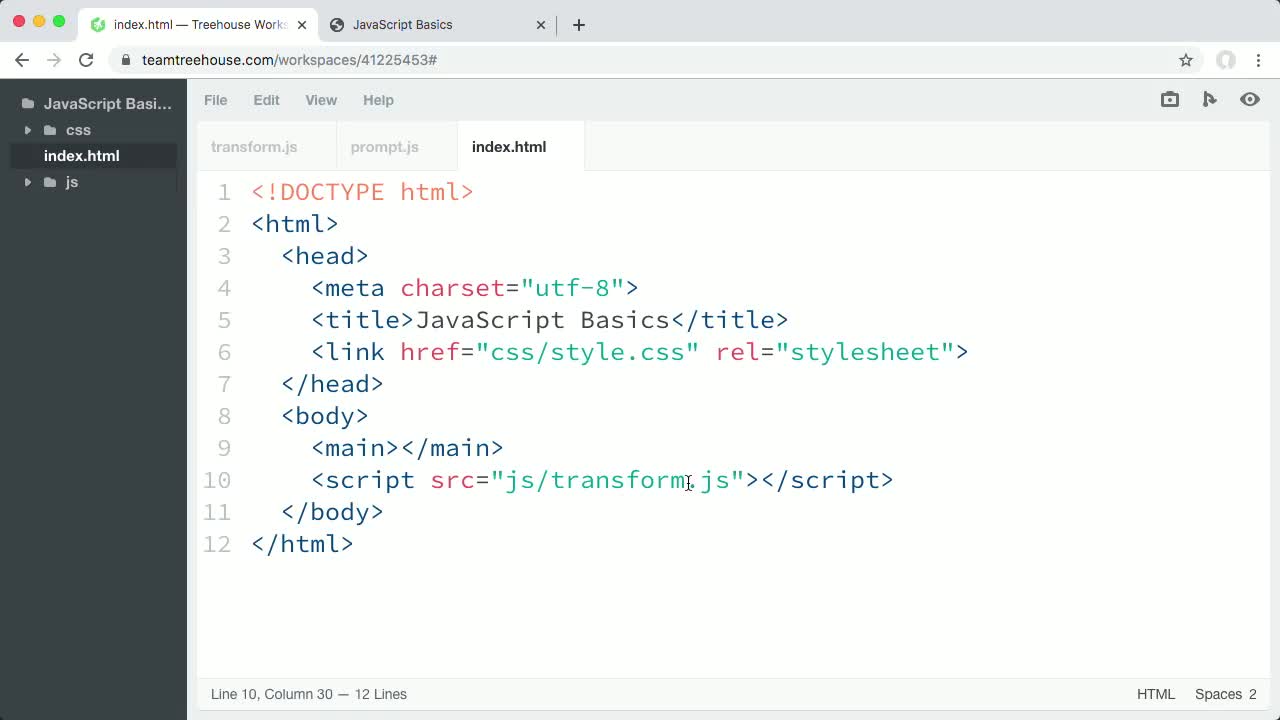This screenshot has height=720, width=1280.
Task: Open the workspace preview eye icon
Action: coord(1249,99)
